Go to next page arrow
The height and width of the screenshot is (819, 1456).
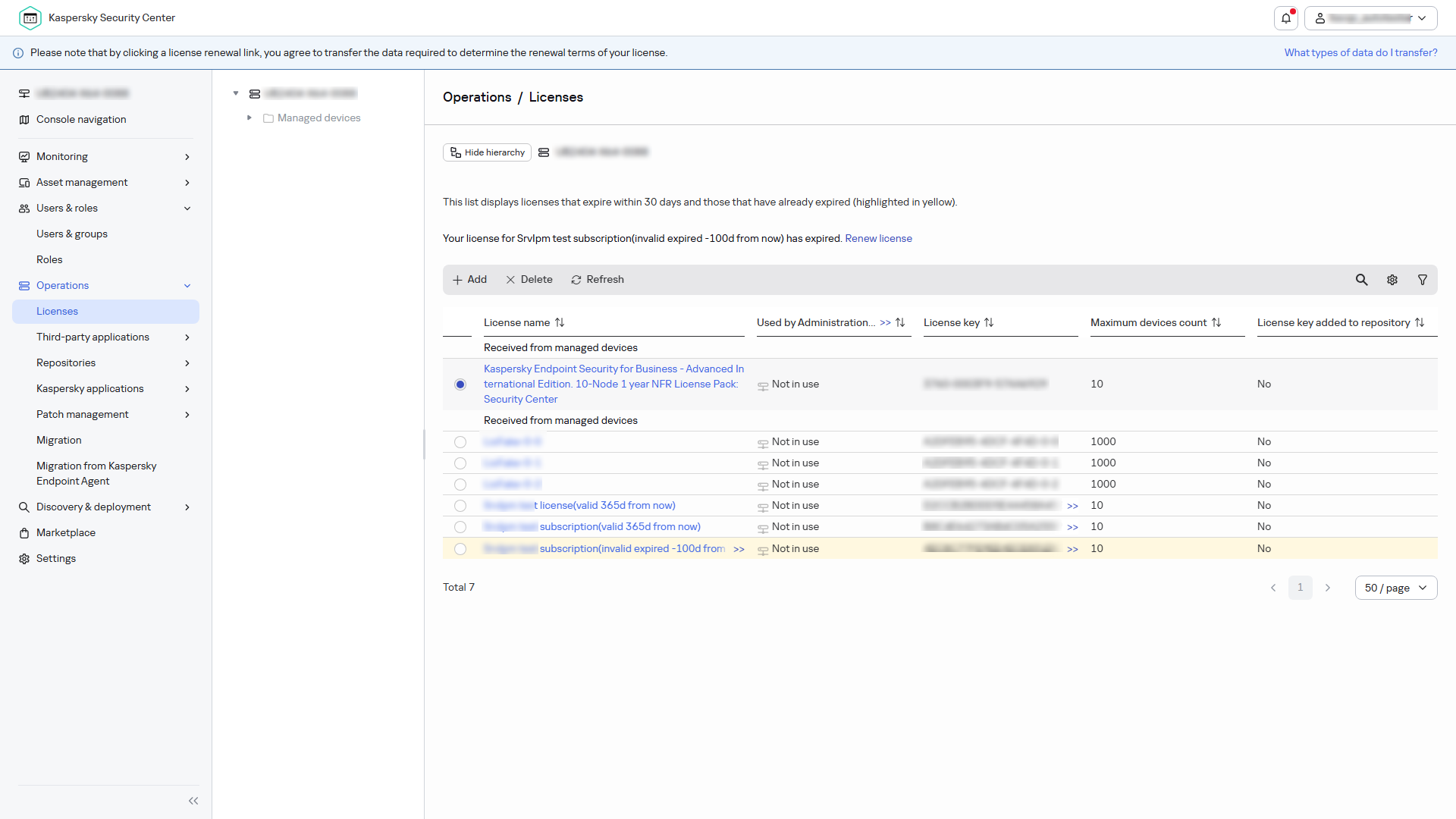tap(1328, 588)
